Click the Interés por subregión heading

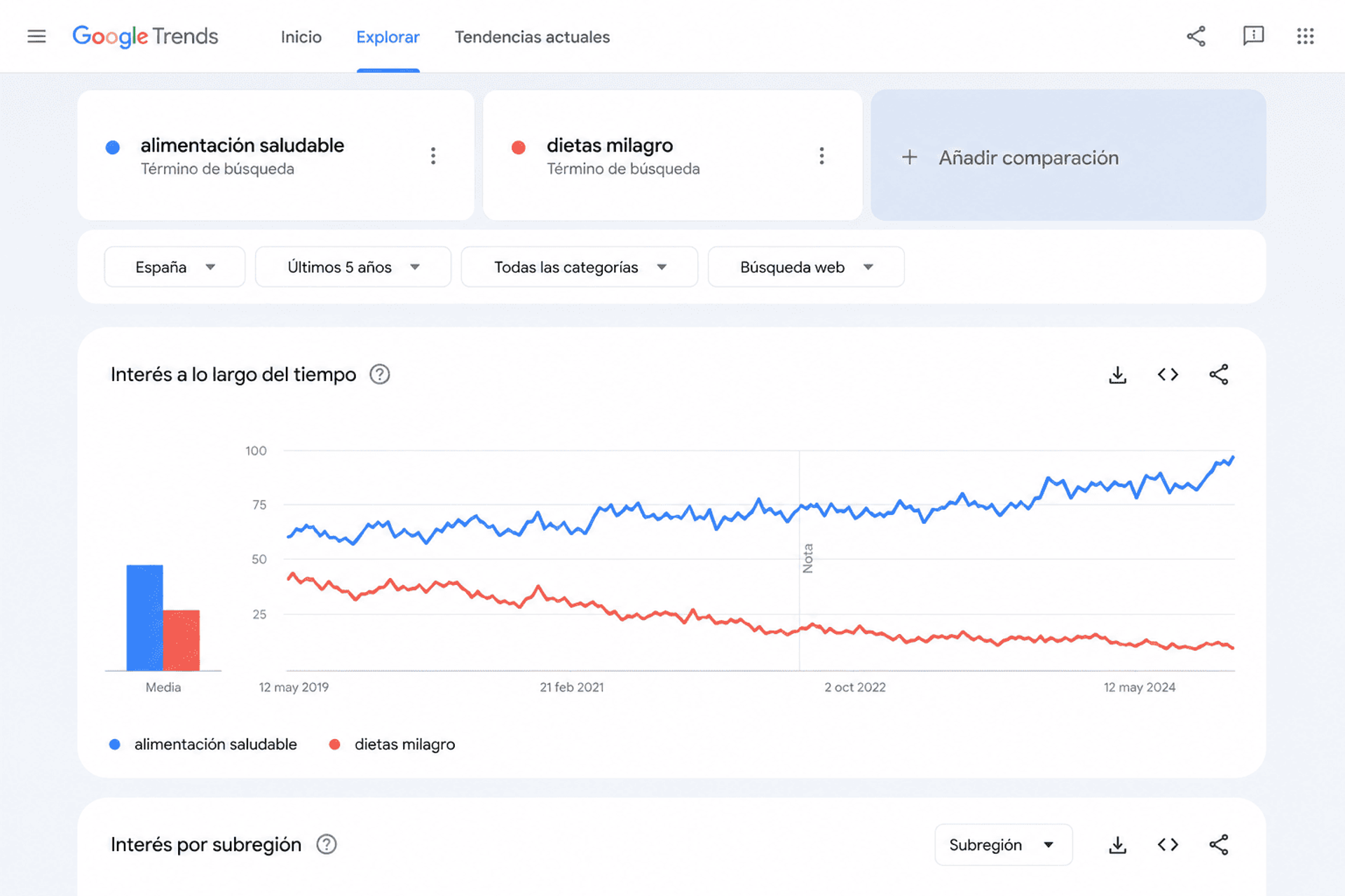click(206, 845)
